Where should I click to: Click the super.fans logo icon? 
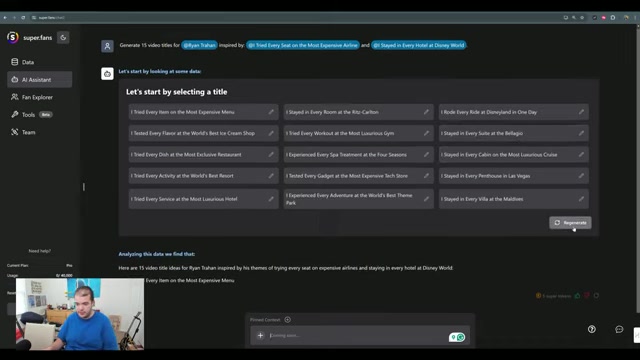click(x=13, y=38)
